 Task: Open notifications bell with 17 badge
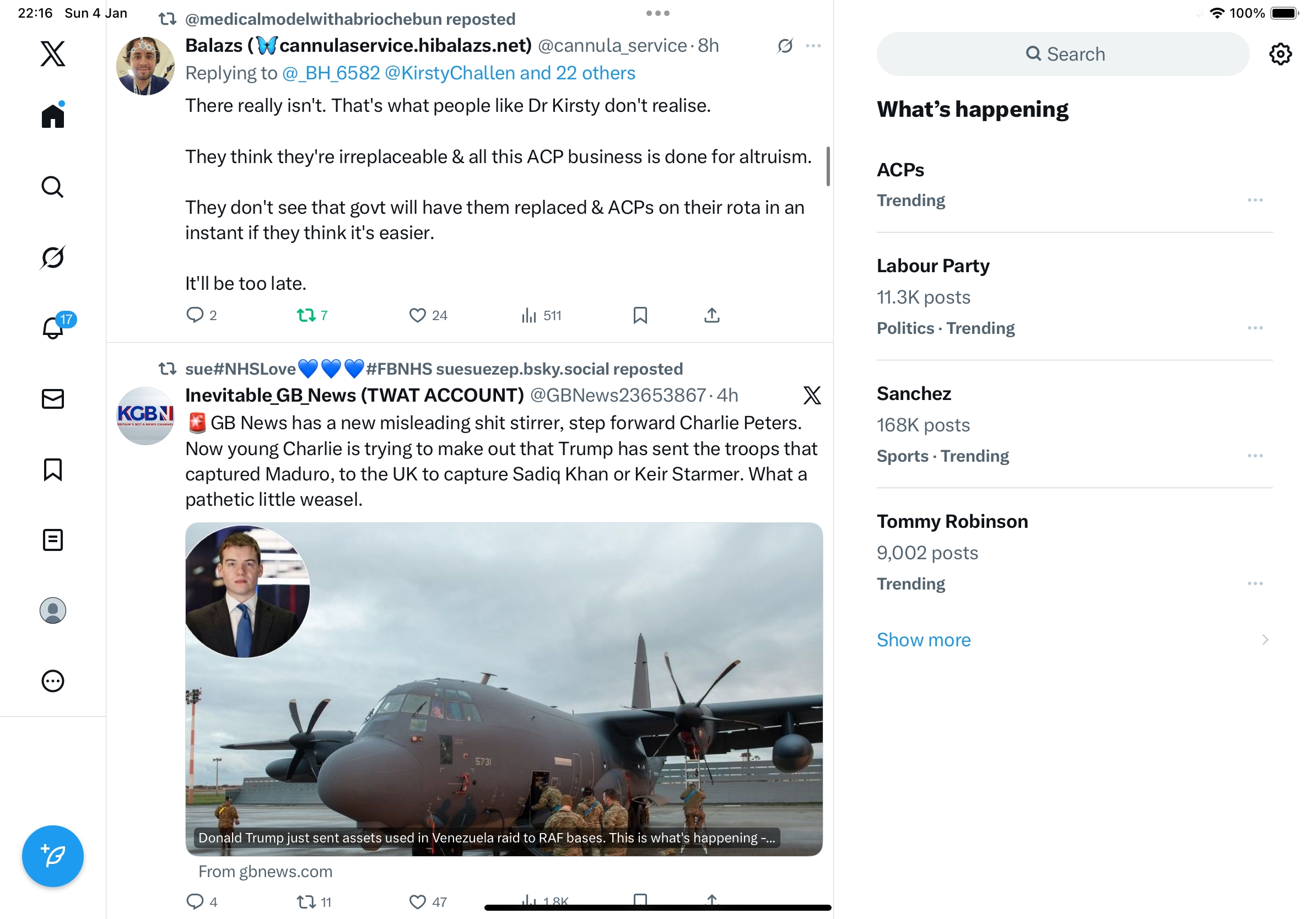(x=53, y=328)
